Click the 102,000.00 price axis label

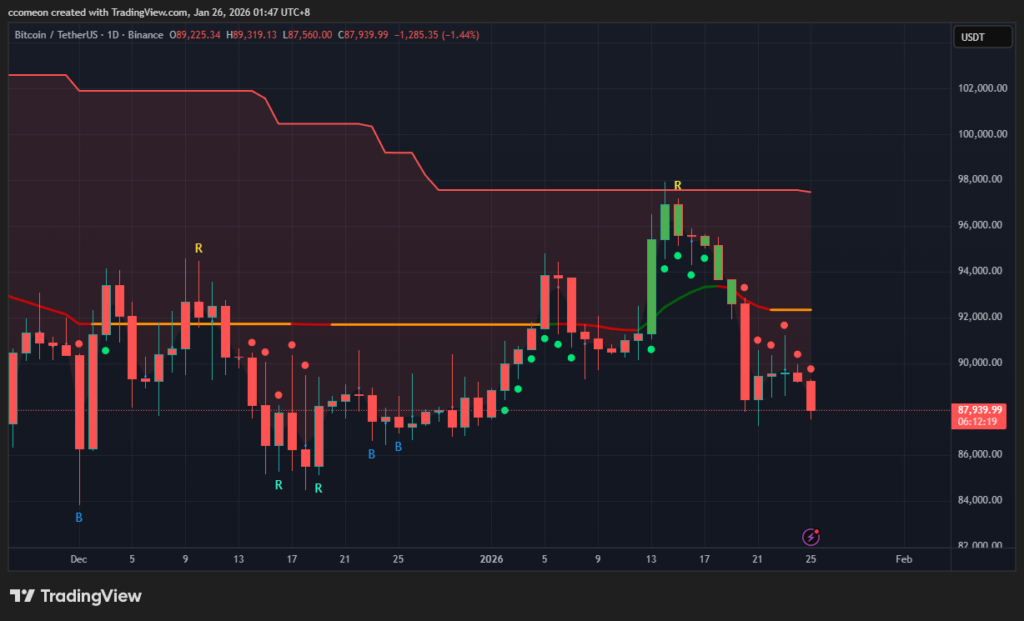click(980, 88)
